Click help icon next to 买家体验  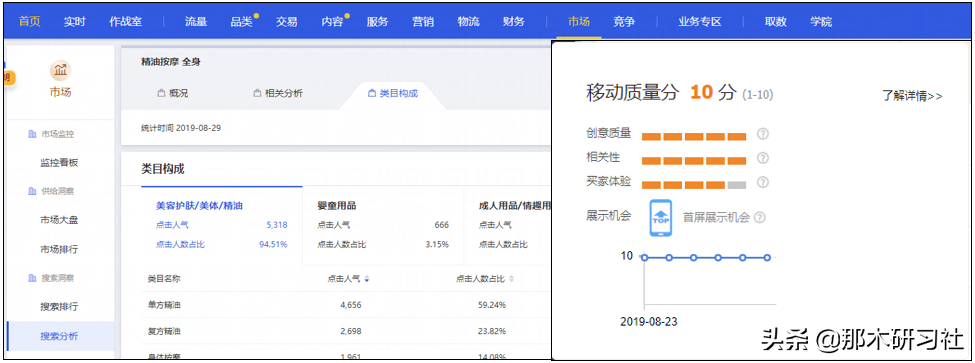point(763,182)
